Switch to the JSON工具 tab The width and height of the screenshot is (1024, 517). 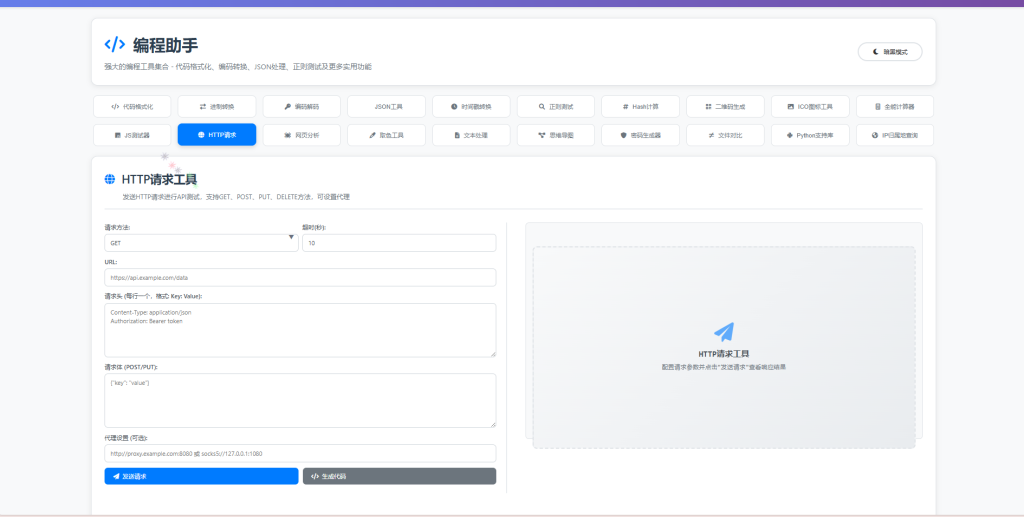point(386,106)
